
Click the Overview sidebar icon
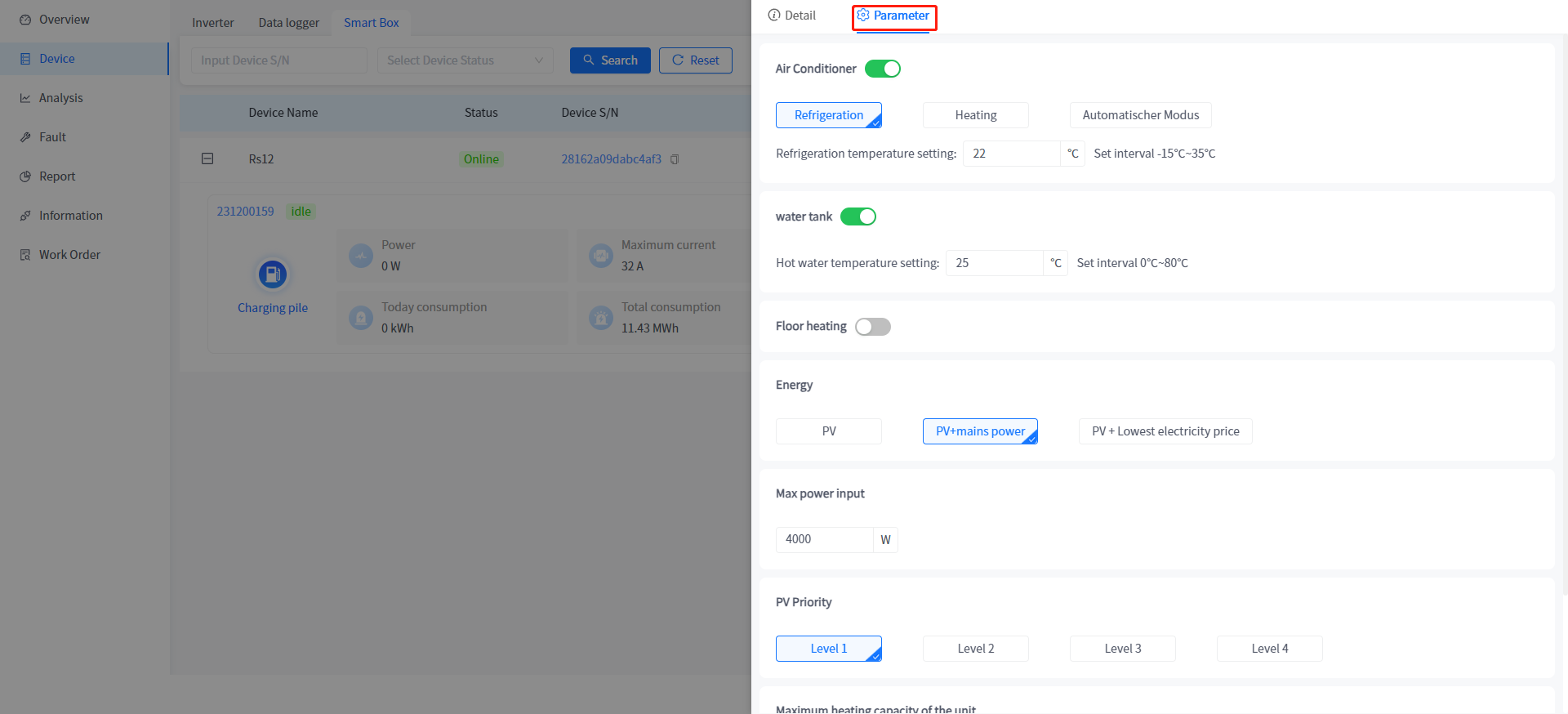(25, 20)
